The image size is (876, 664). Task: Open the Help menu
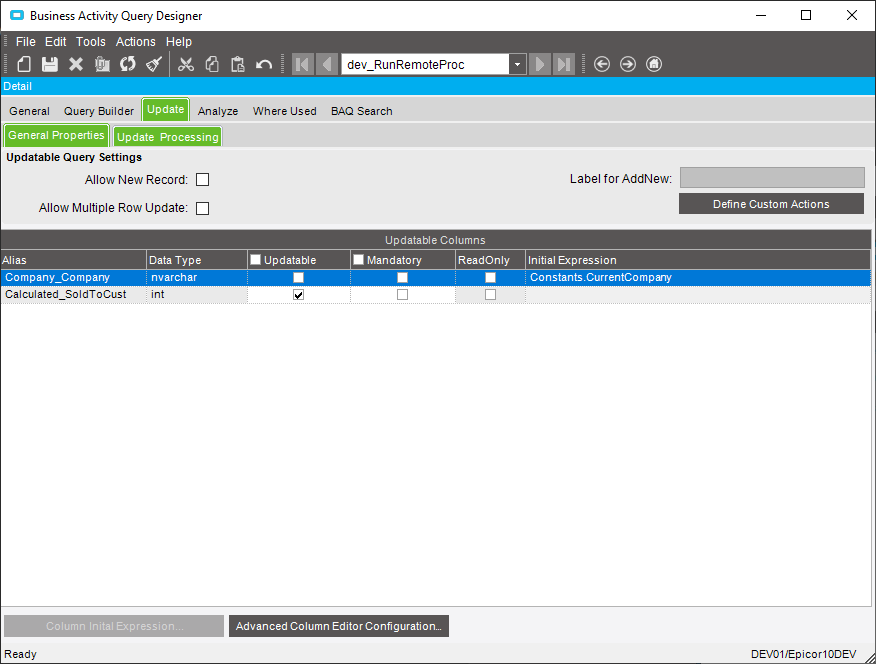179,42
